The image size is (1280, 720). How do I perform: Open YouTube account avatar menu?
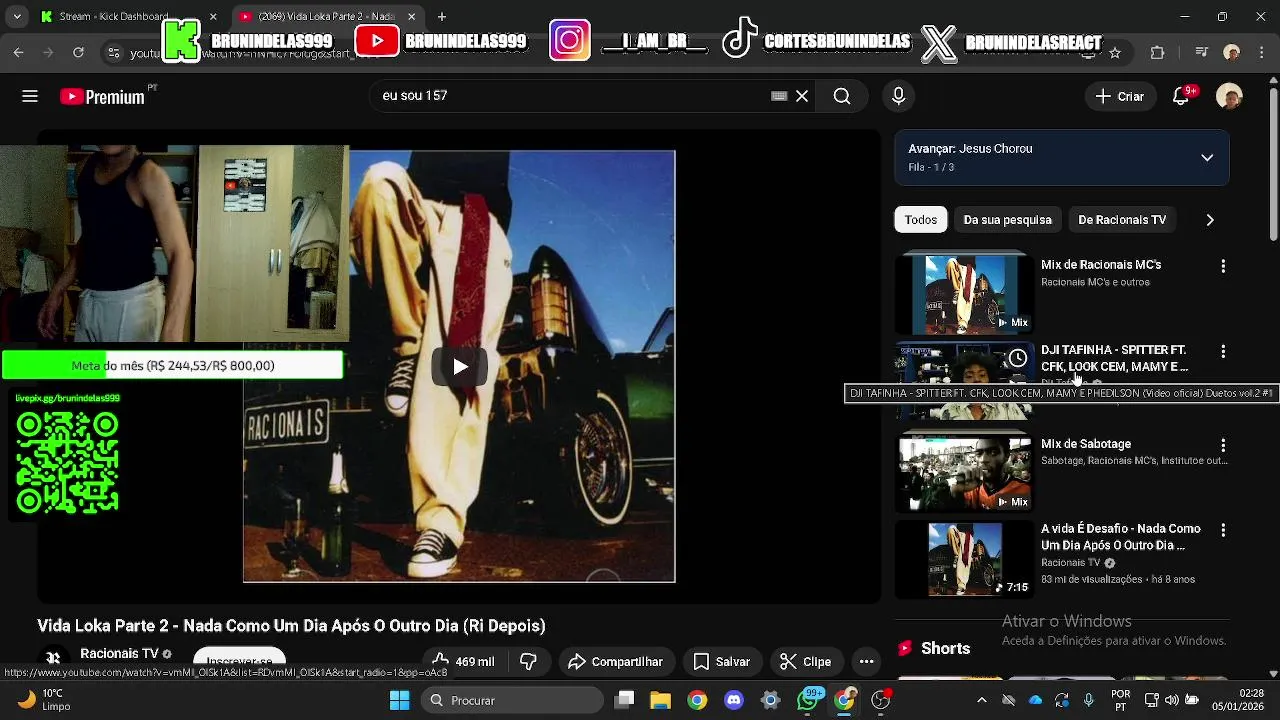1229,96
